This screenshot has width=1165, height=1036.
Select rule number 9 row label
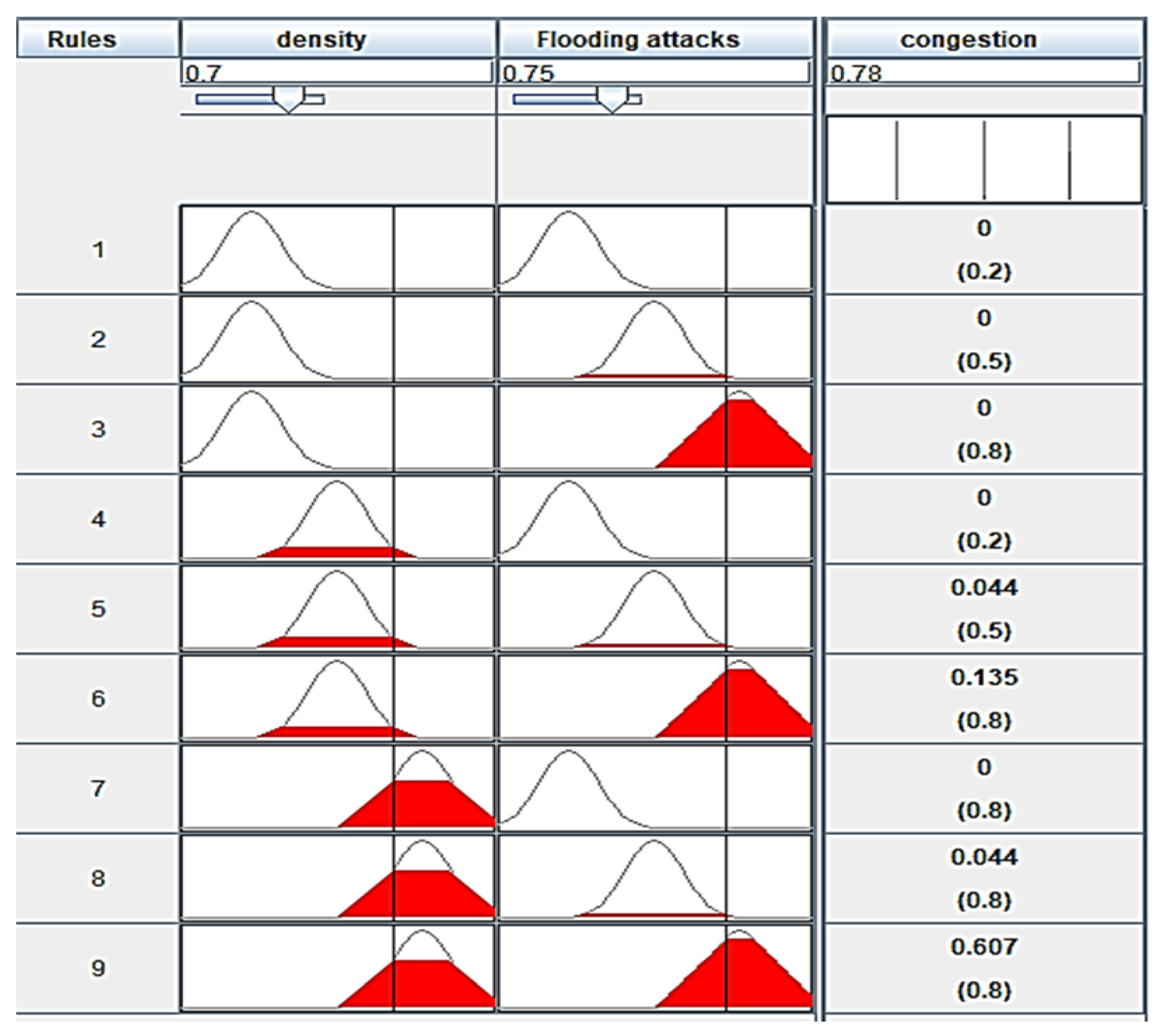(98, 968)
